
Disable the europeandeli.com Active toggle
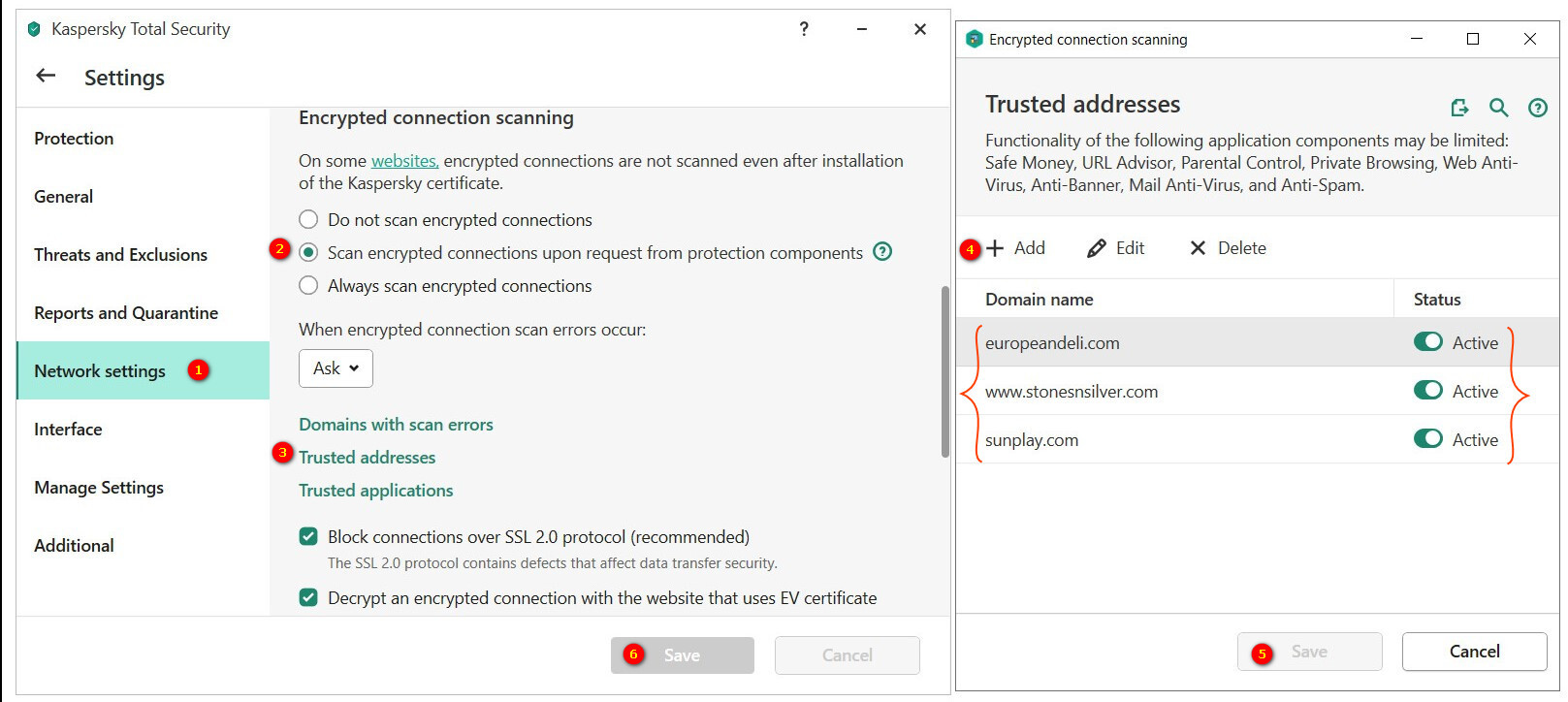click(x=1427, y=342)
